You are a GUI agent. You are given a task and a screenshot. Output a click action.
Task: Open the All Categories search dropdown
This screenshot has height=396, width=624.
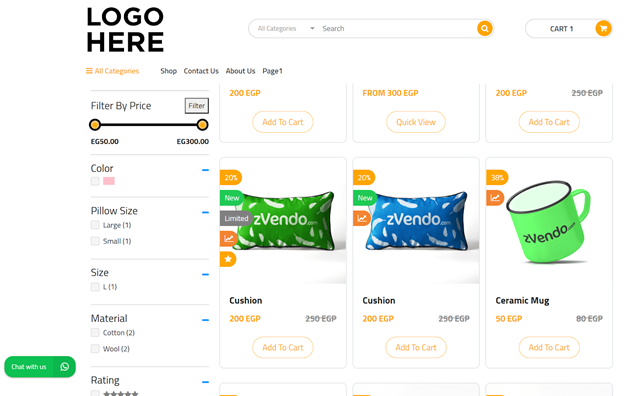(x=286, y=29)
